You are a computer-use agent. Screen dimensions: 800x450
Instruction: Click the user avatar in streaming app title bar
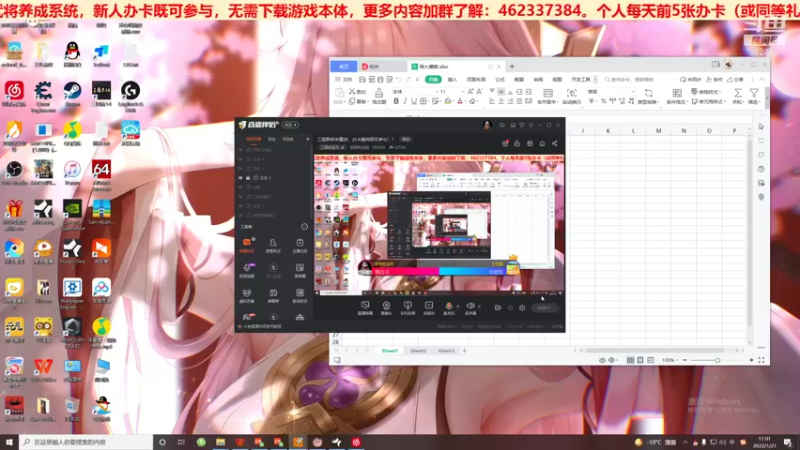pyautogui.click(x=487, y=125)
